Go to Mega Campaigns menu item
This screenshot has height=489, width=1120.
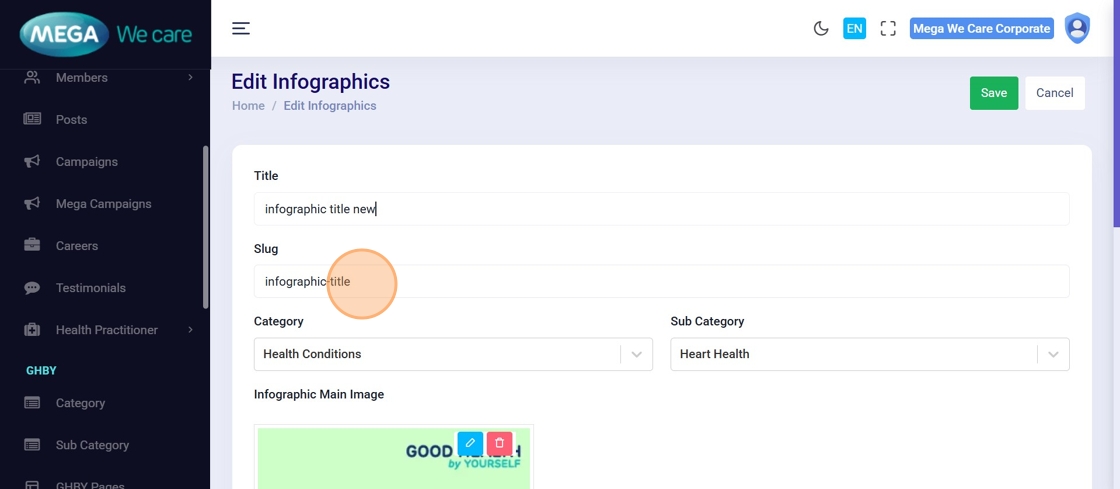pyautogui.click(x=103, y=204)
